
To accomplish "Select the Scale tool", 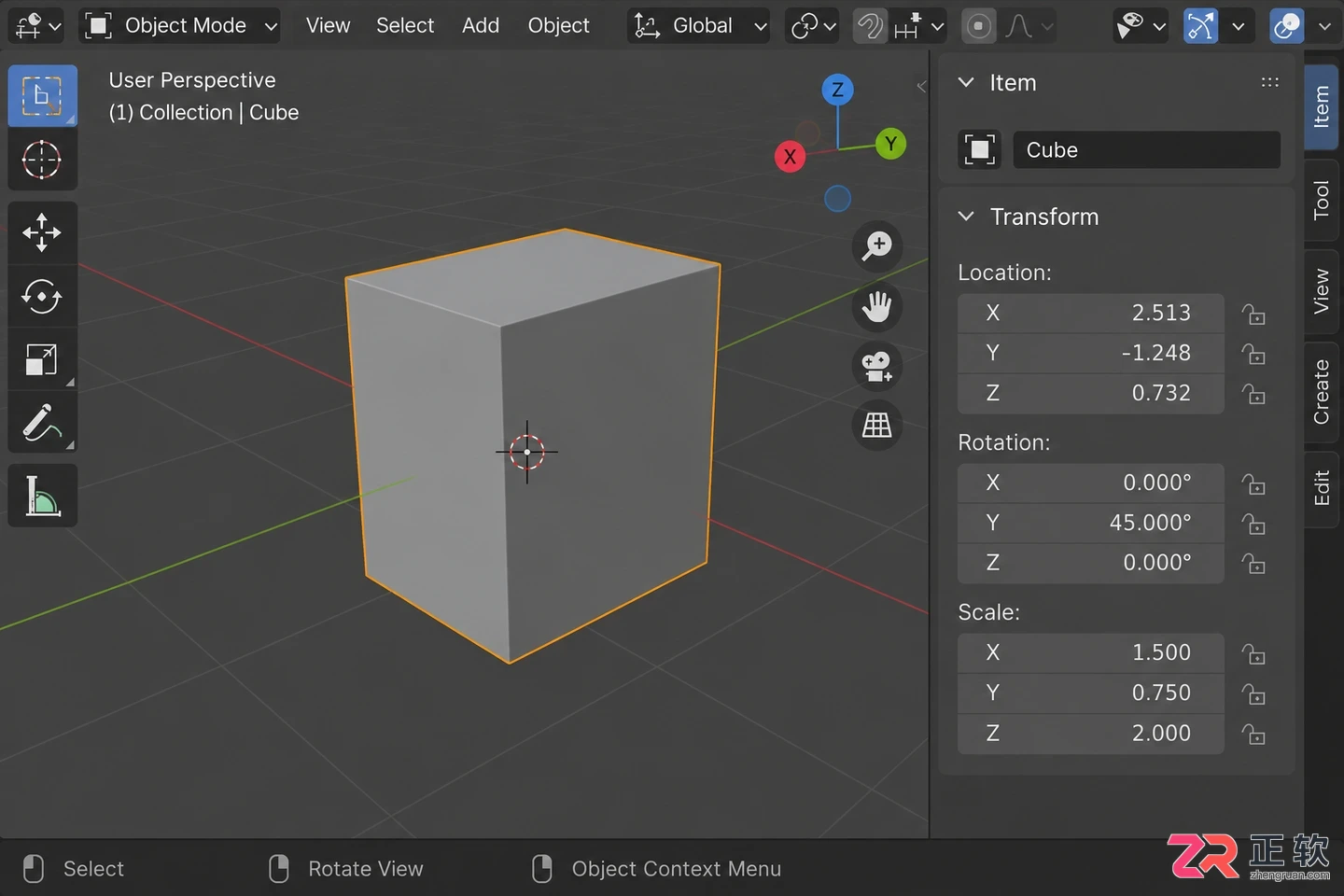I will (x=42, y=360).
